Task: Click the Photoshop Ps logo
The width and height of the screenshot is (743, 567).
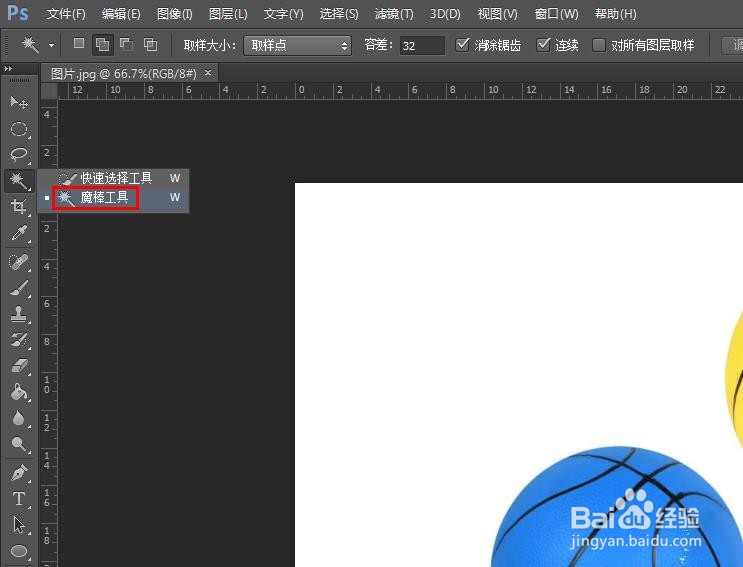Action: [x=18, y=13]
